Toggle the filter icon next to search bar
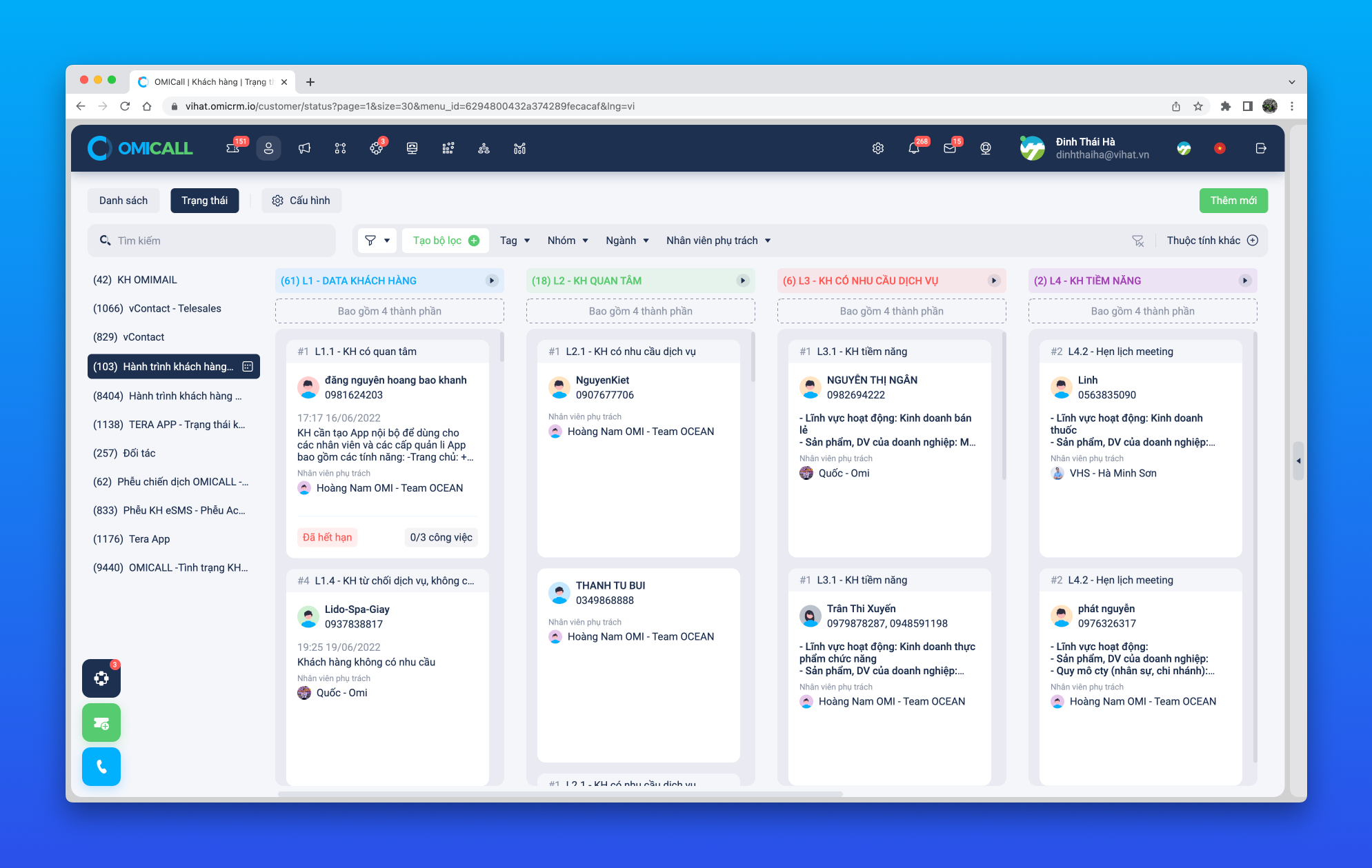This screenshot has width=1372, height=868. pyautogui.click(x=377, y=240)
